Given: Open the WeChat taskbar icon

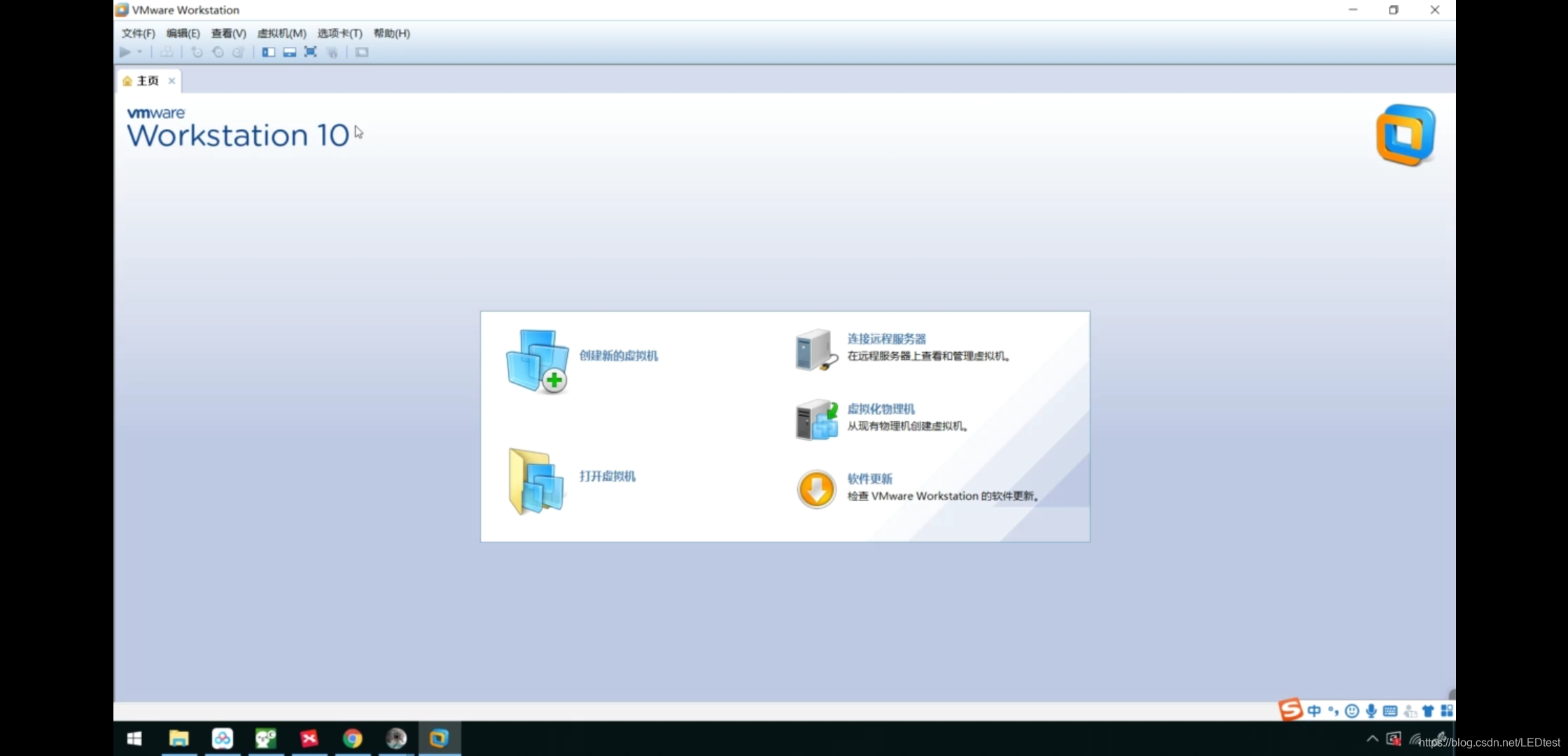Looking at the screenshot, I should tap(266, 738).
